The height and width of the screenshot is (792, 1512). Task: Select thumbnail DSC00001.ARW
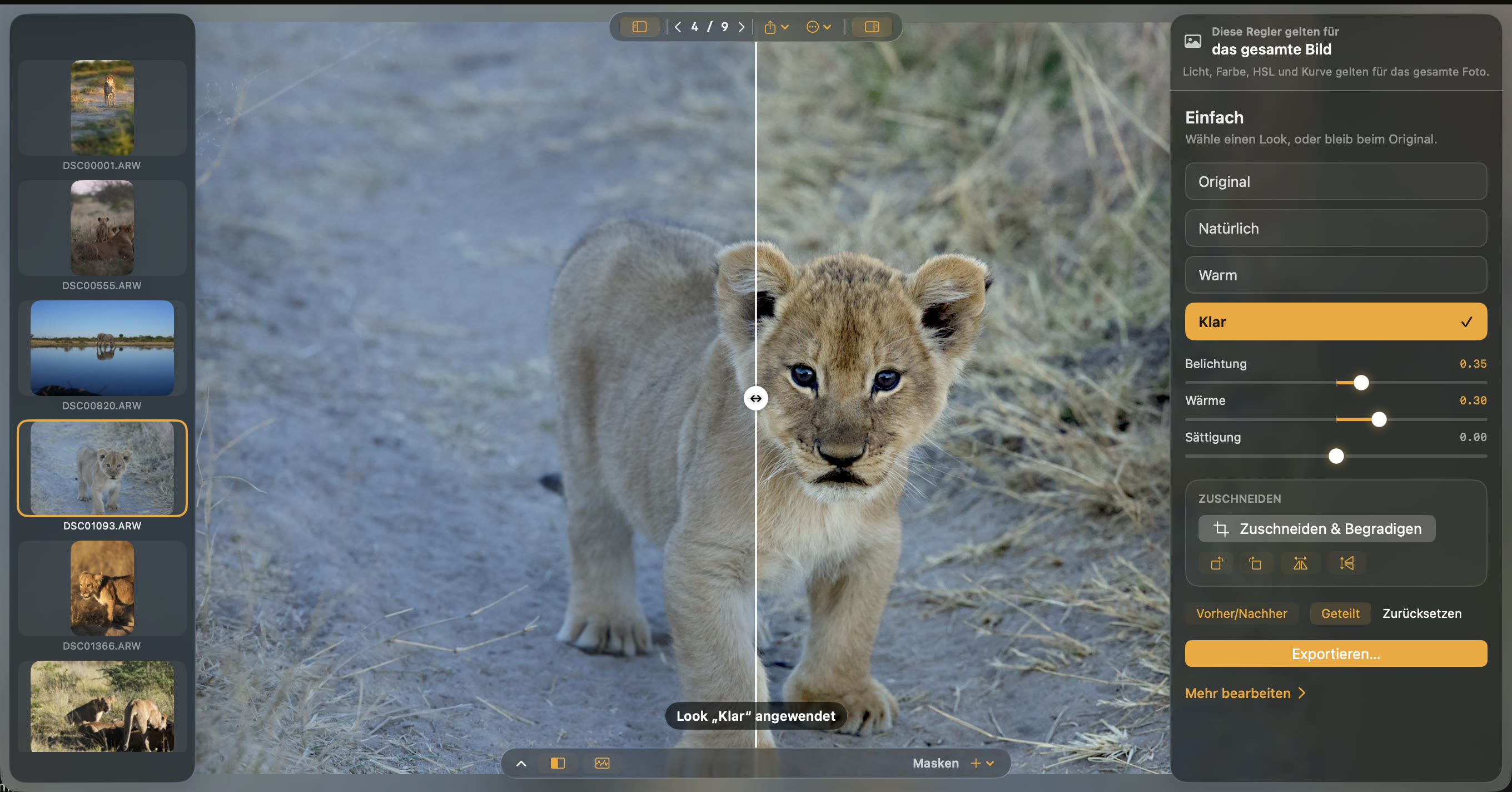pyautogui.click(x=102, y=108)
